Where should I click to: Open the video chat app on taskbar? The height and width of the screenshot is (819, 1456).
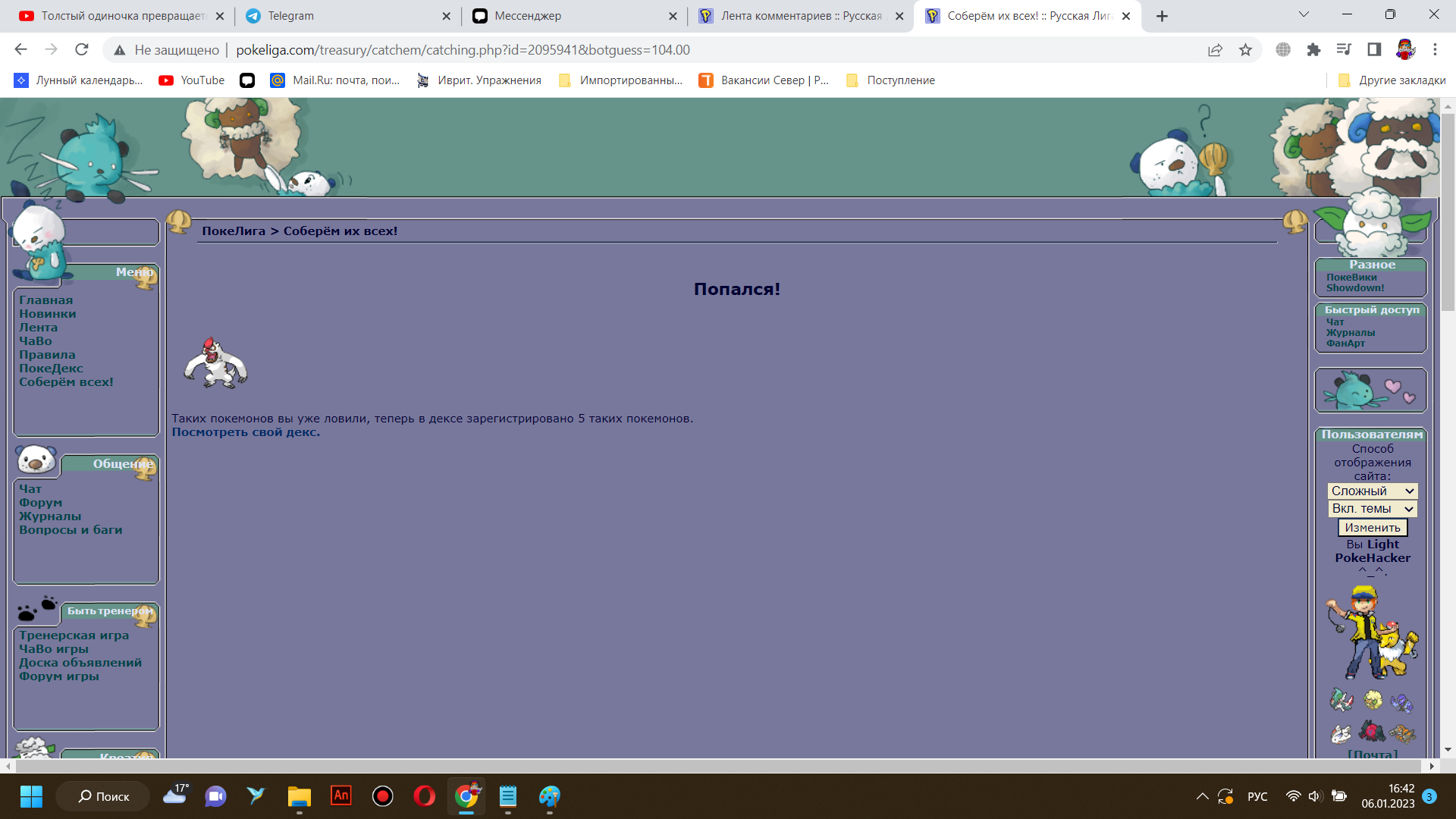pos(216,796)
